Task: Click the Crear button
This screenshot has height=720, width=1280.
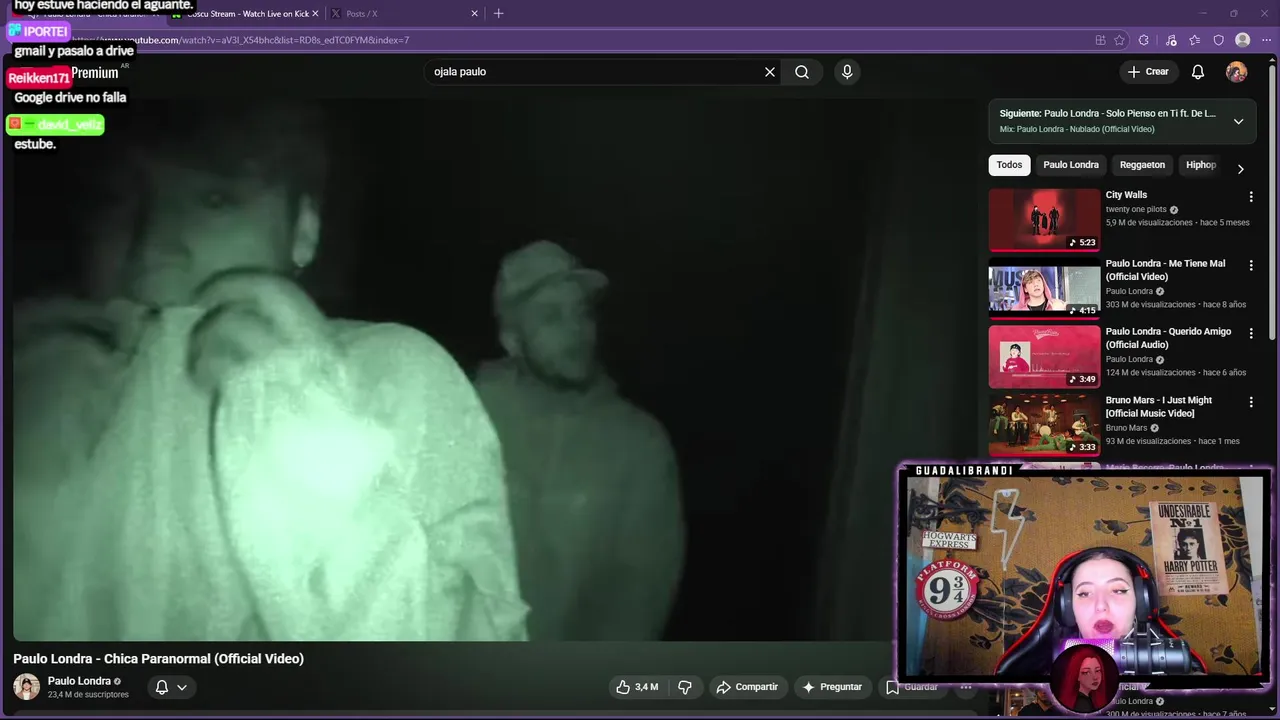Action: pyautogui.click(x=1148, y=72)
